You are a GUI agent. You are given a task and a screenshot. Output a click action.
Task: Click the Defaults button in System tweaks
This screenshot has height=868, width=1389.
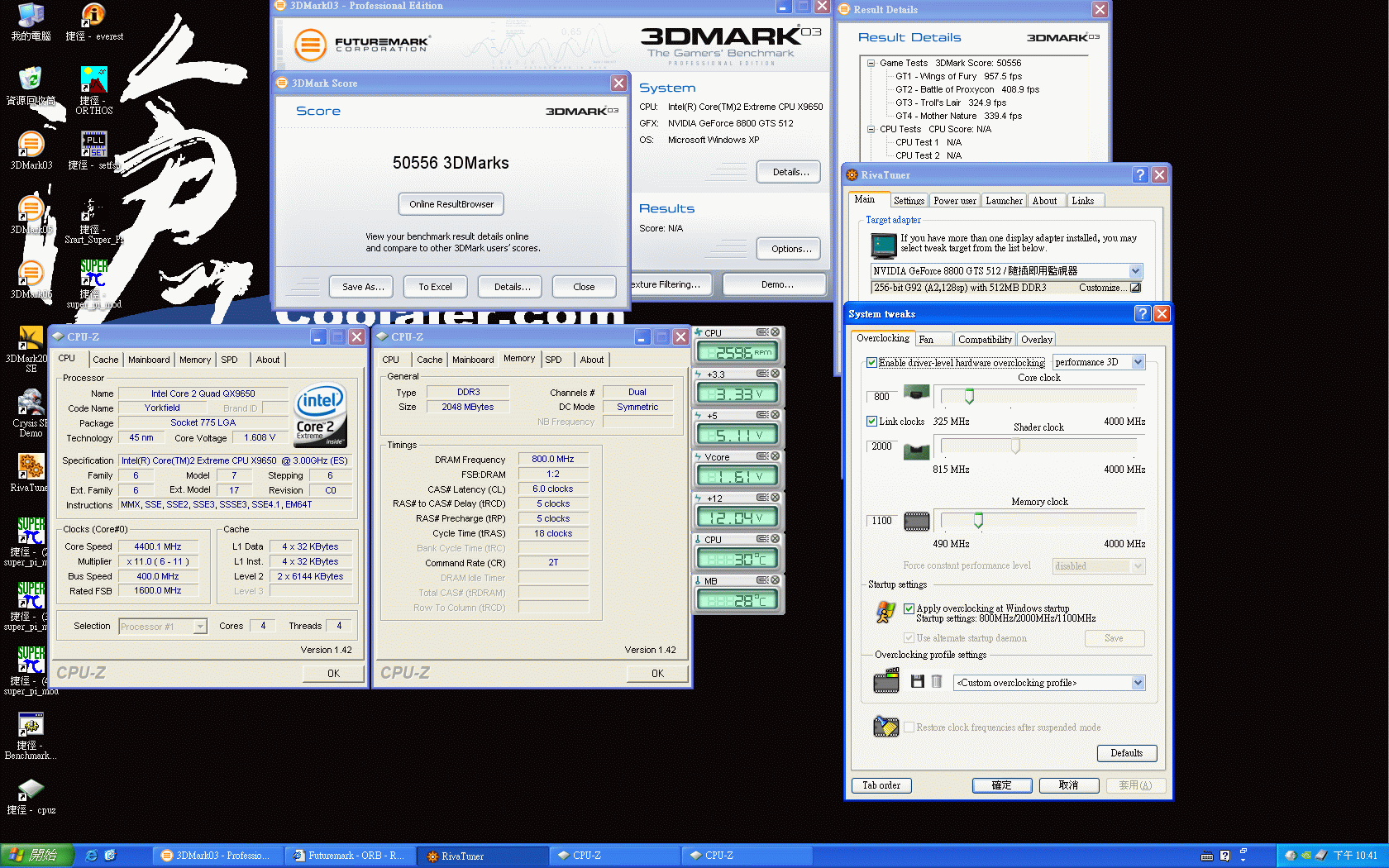click(1126, 753)
